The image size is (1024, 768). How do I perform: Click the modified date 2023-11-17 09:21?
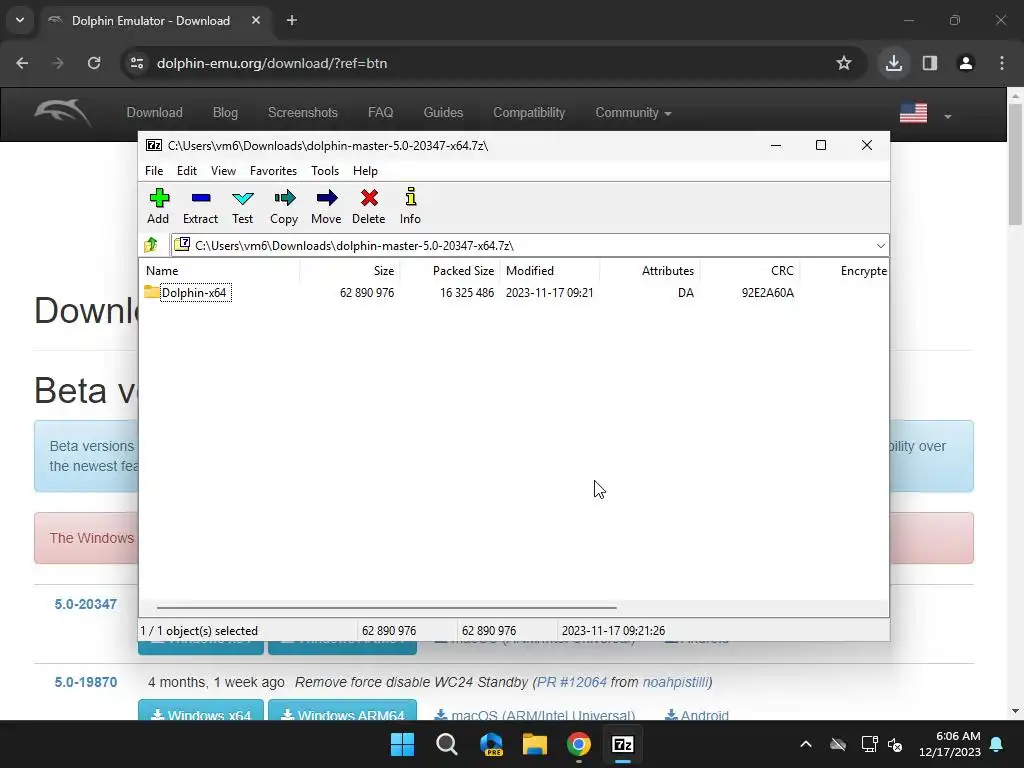click(549, 293)
